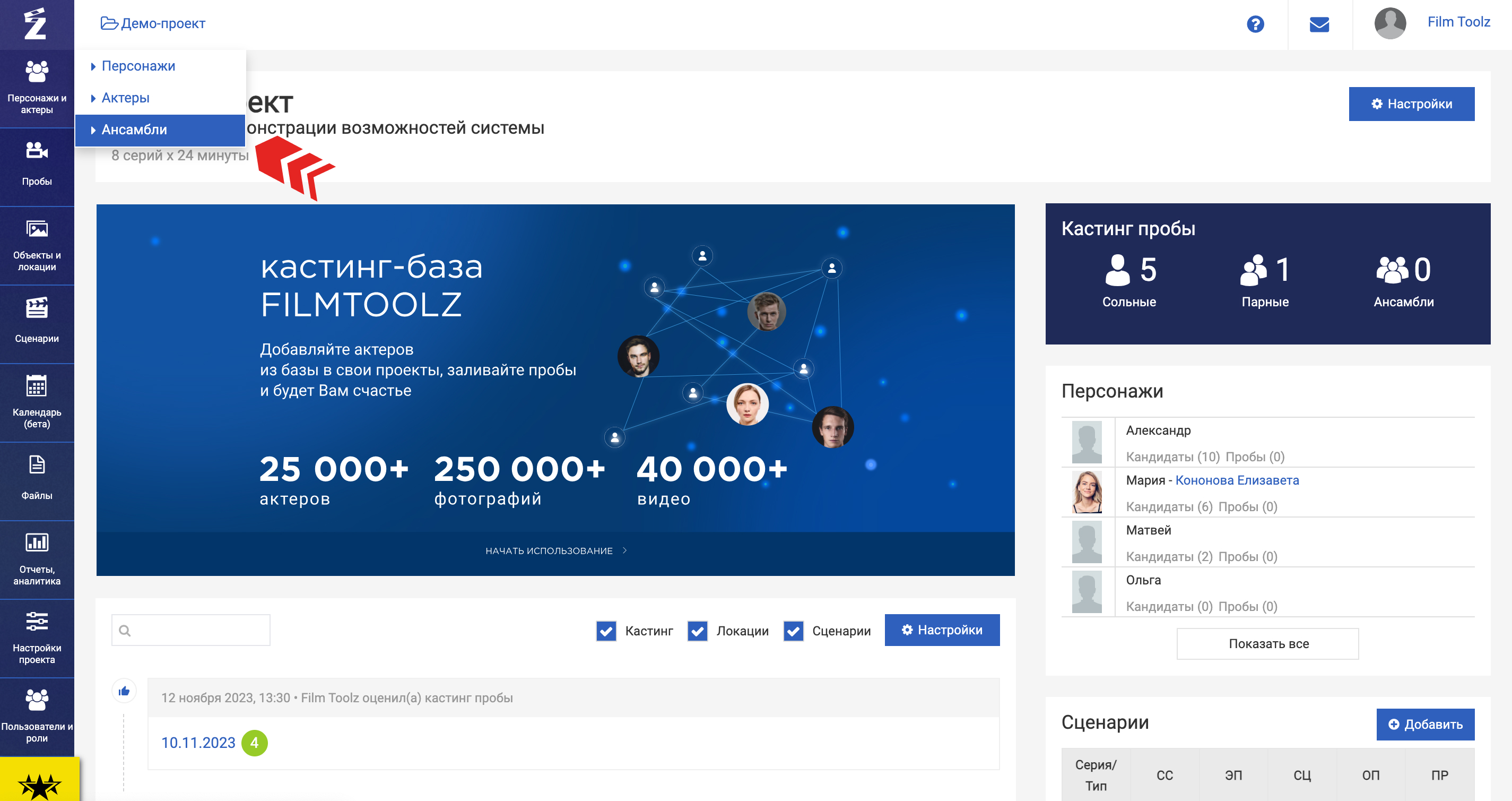The height and width of the screenshot is (801, 1512).
Task: Open the Сценарии sidebar section
Action: pos(37,324)
